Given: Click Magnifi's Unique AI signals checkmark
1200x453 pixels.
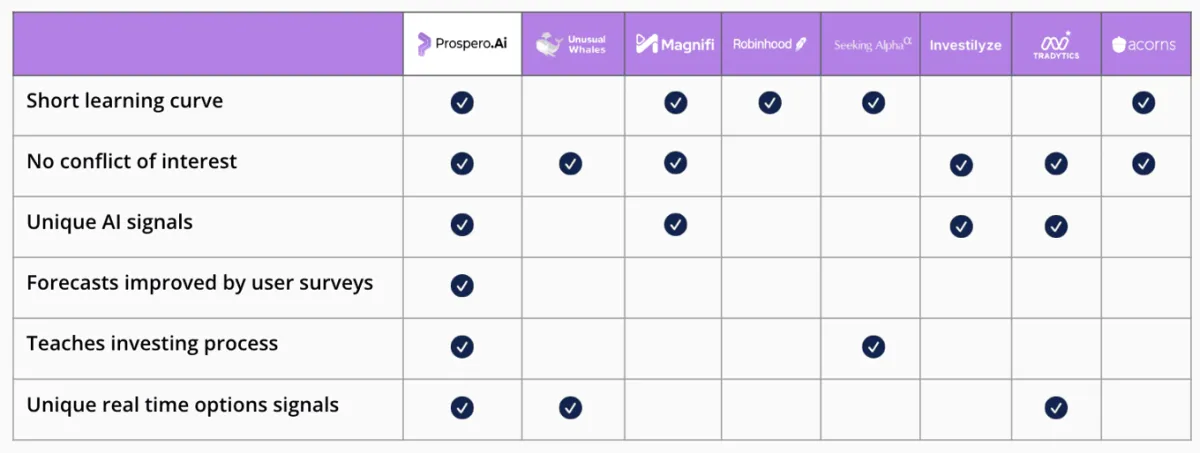Looking at the screenshot, I should click(675, 224).
